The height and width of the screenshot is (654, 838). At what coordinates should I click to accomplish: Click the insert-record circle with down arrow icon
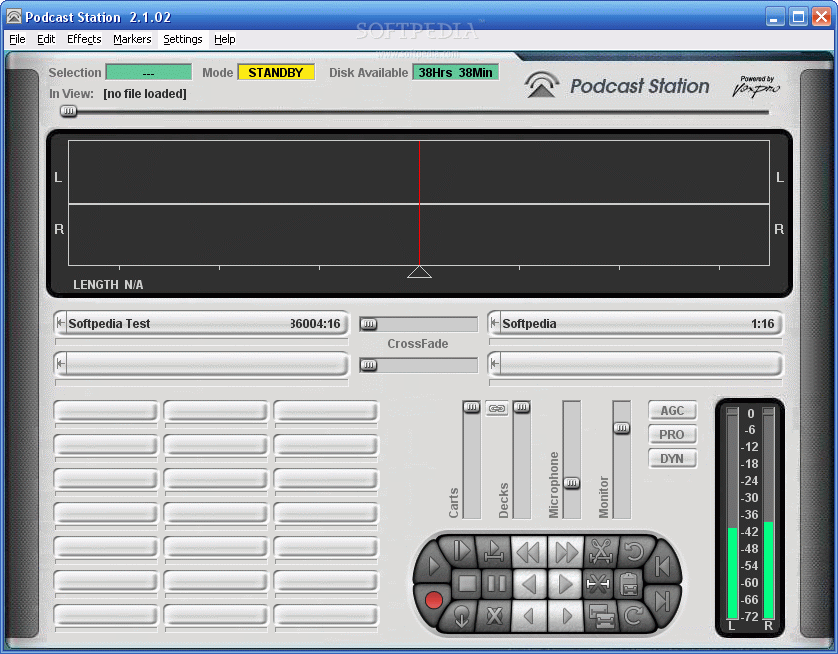point(461,616)
